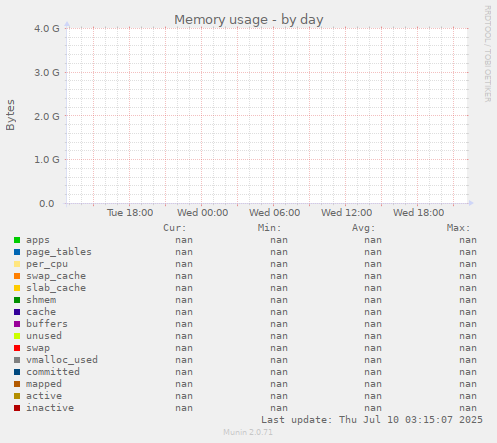Viewport: 497px width, 443px height.
Task: Click the buffers Max nan value
Action: click(468, 324)
